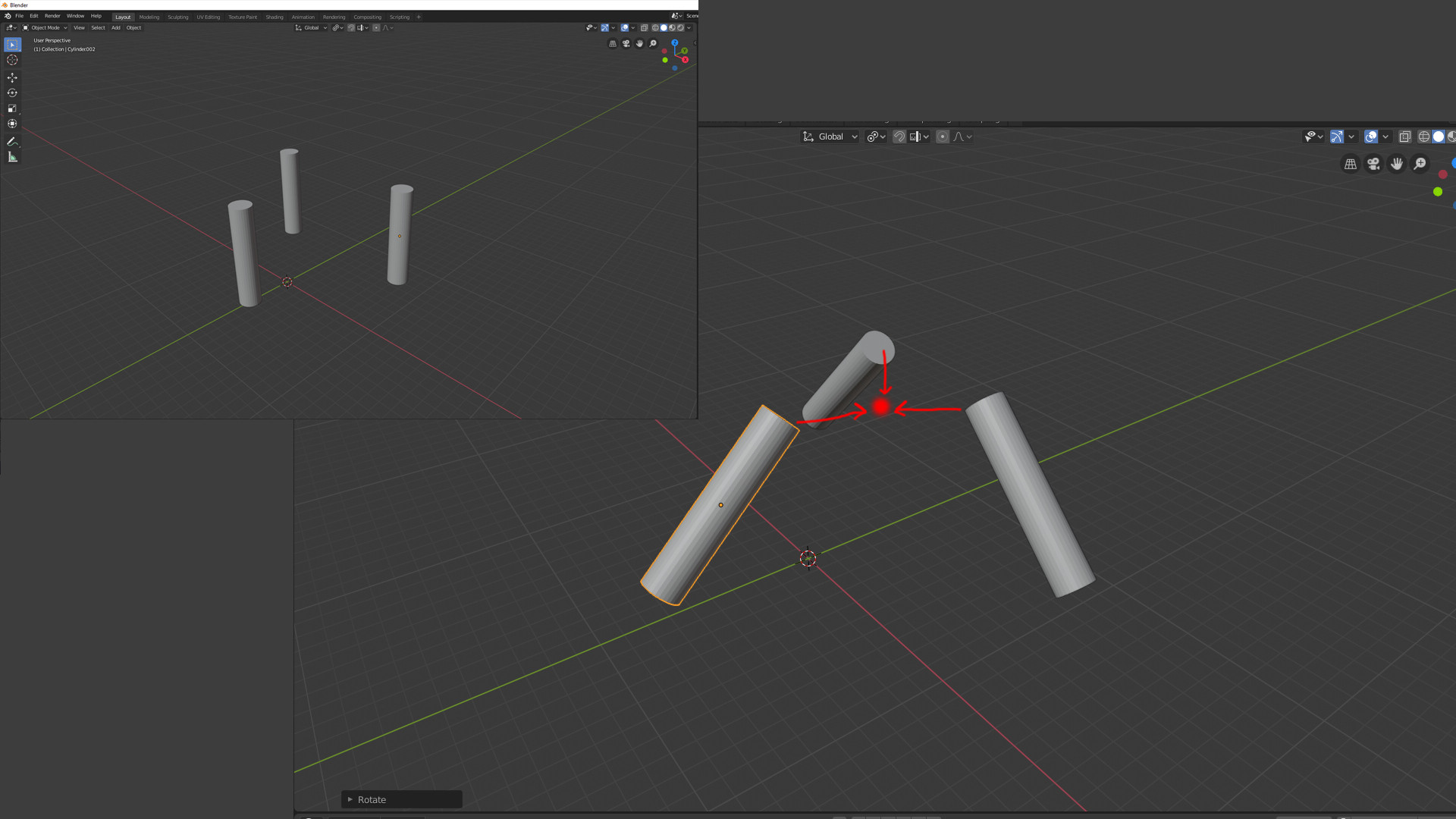Toggle snapping magnet in large viewport header
The image size is (1456, 819).
pos(899,136)
